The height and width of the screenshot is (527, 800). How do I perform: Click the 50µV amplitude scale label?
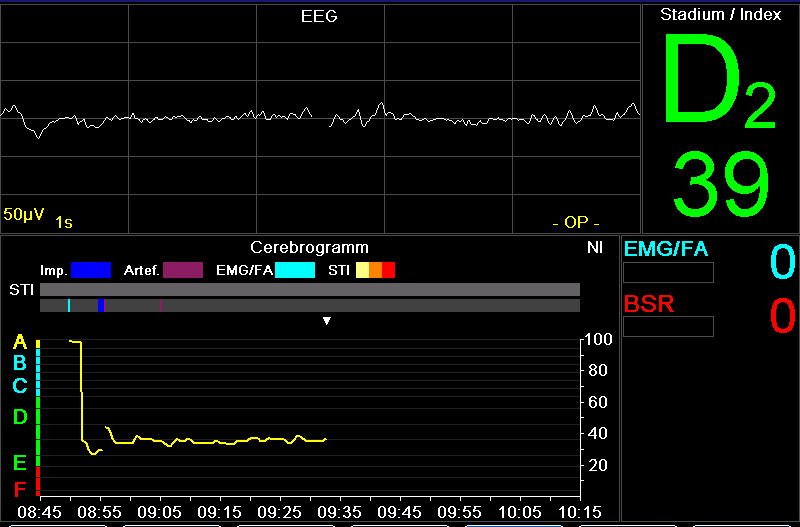coord(23,214)
